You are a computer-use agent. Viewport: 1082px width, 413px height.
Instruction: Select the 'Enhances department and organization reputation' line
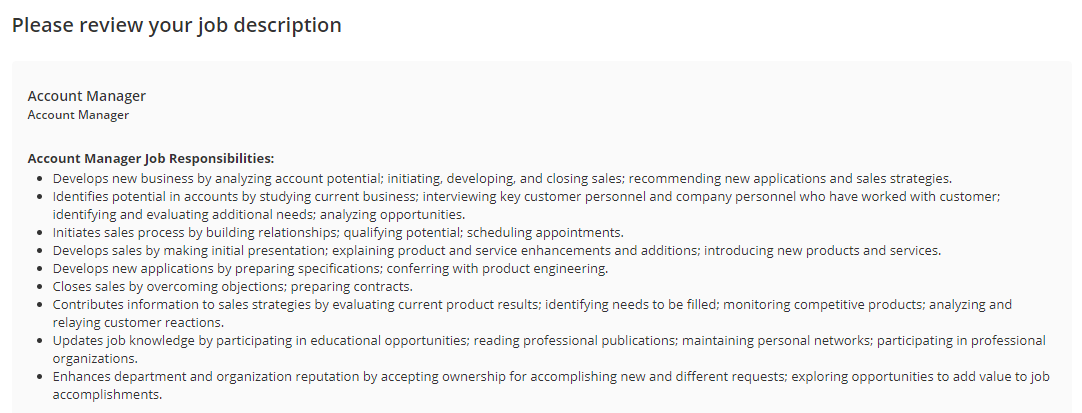coord(551,376)
